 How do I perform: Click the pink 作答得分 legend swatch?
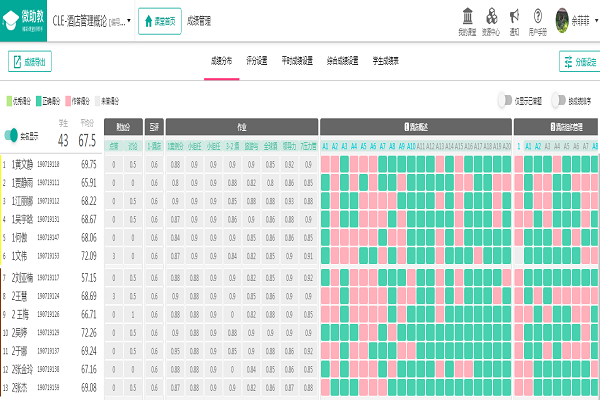coord(66,101)
